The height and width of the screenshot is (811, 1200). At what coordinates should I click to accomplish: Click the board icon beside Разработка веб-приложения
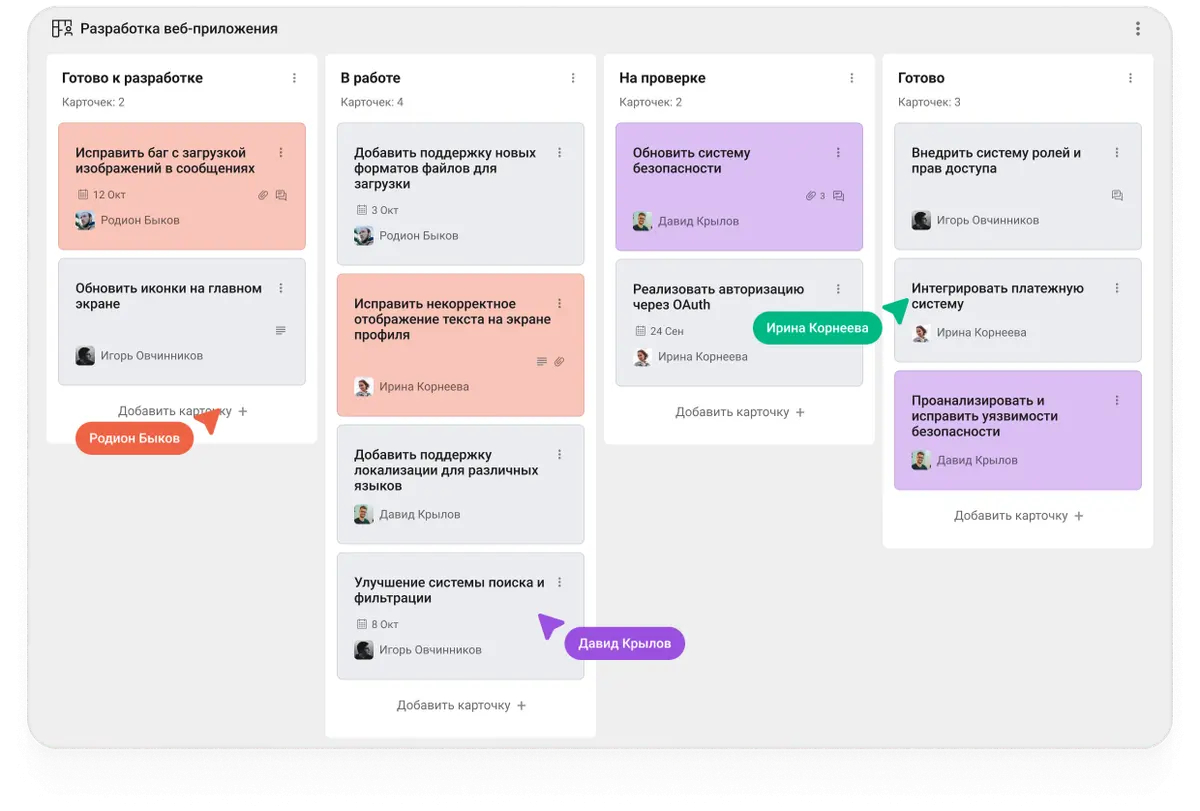pyautogui.click(x=62, y=29)
